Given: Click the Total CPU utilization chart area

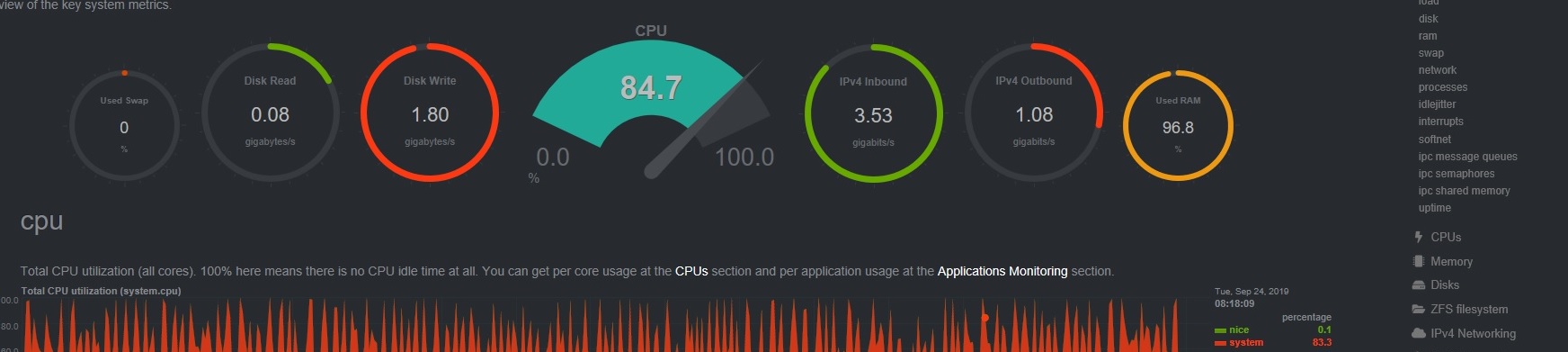Looking at the screenshot, I should (602, 325).
